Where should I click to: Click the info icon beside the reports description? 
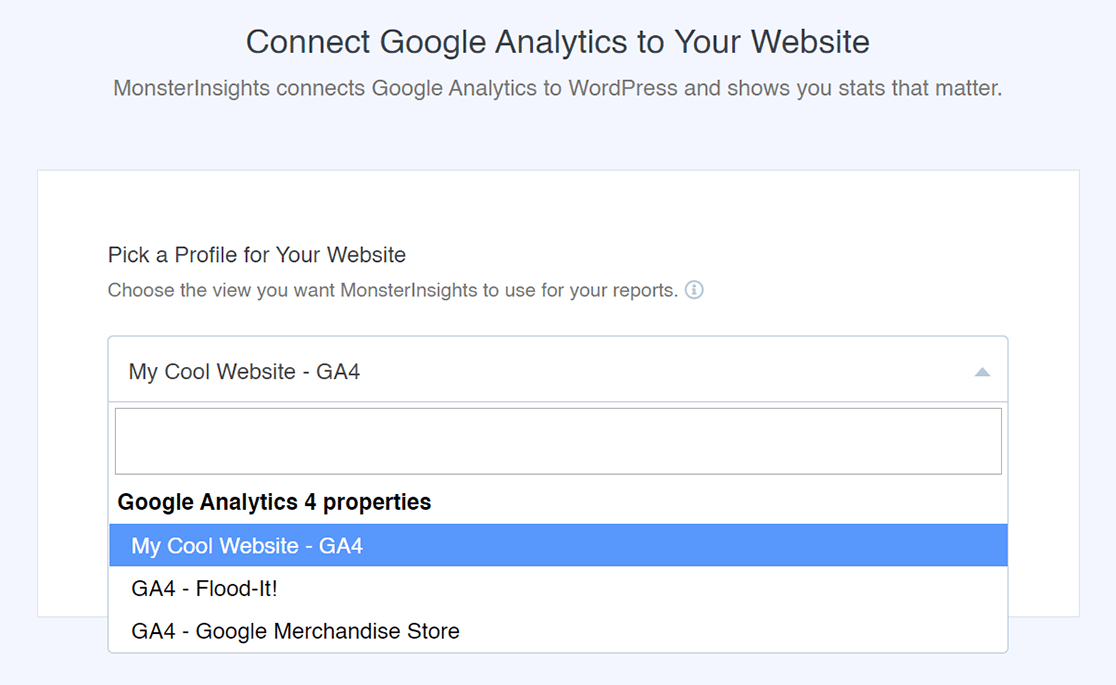pos(694,291)
